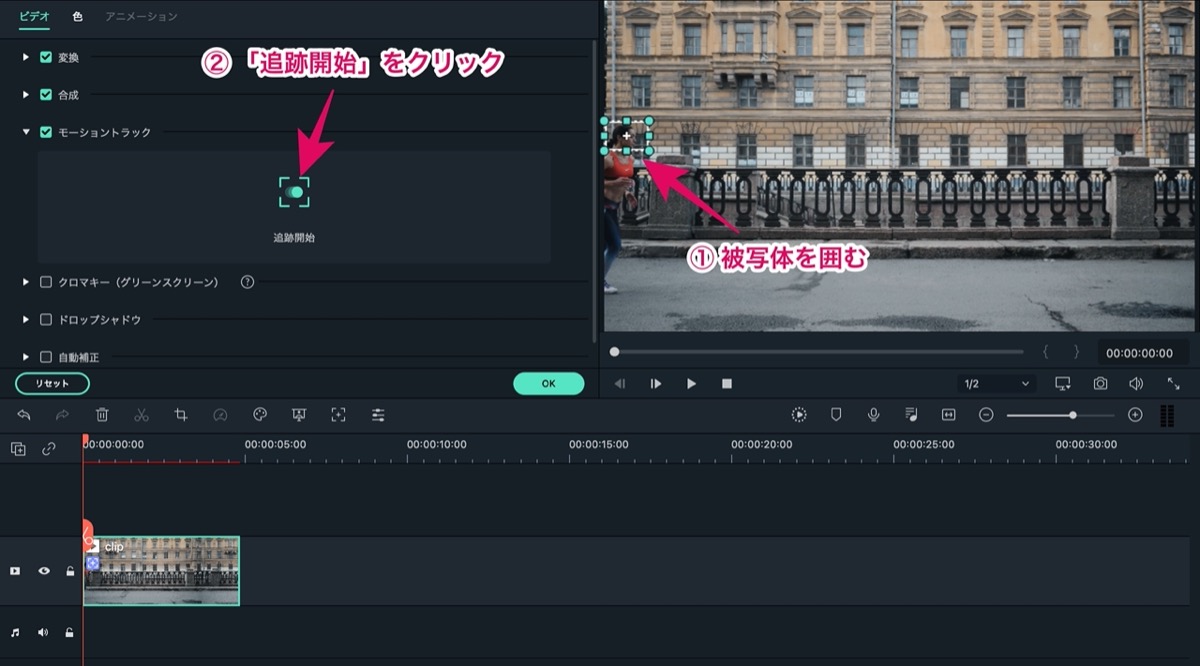Click the preview scrubber progress bar
1200x666 pixels.
click(x=818, y=352)
